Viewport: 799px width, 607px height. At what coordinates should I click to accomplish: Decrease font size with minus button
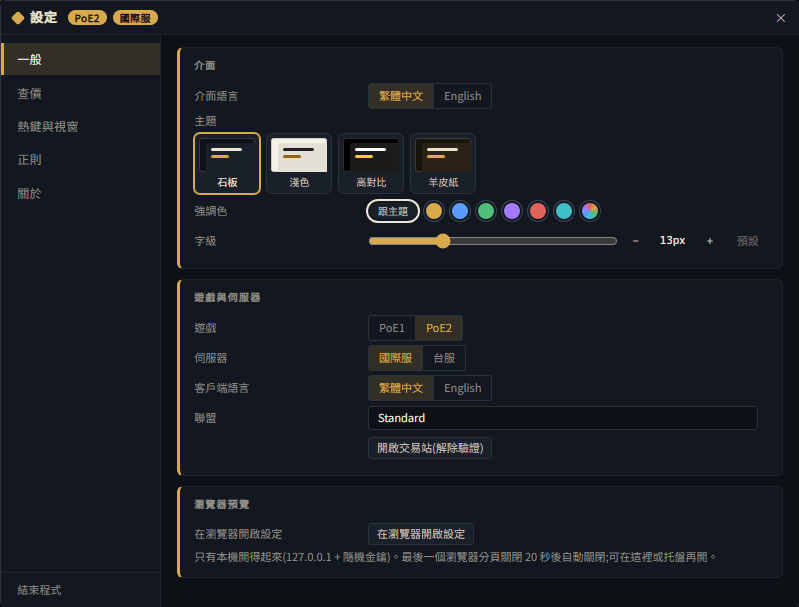tap(635, 241)
